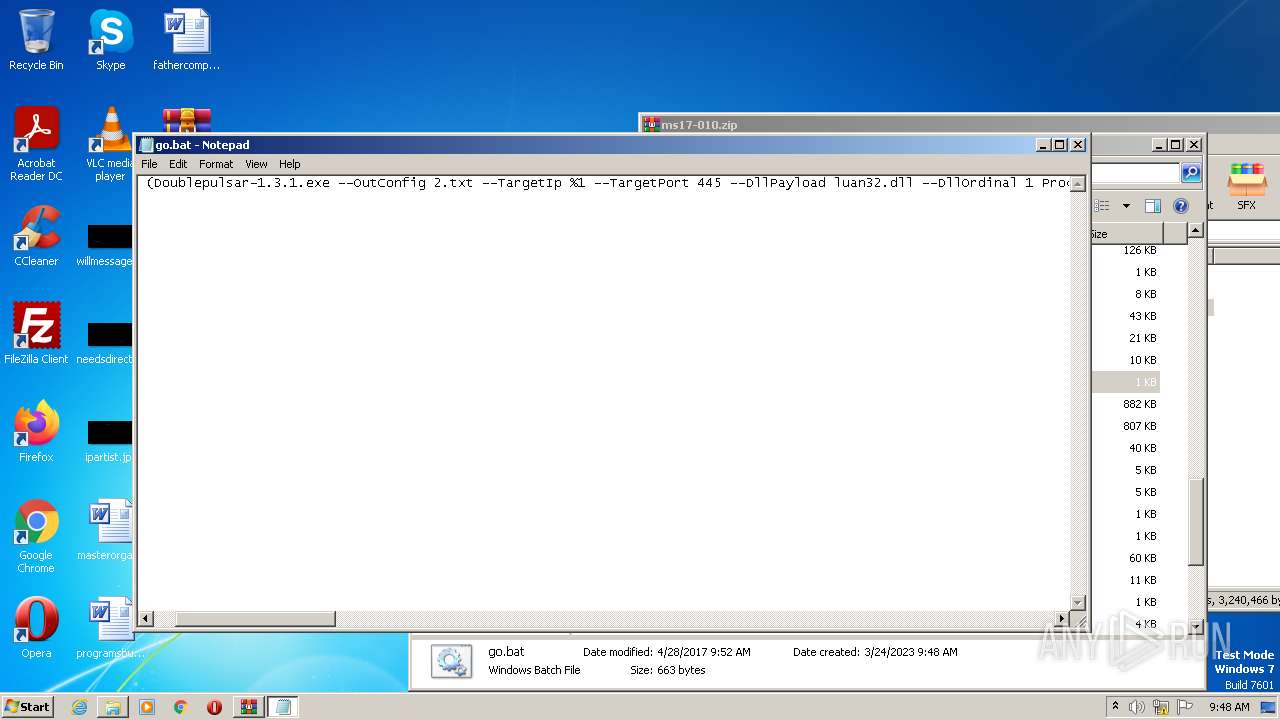Open Internet Explorer from taskbar
This screenshot has width=1280, height=720.
pyautogui.click(x=79, y=707)
